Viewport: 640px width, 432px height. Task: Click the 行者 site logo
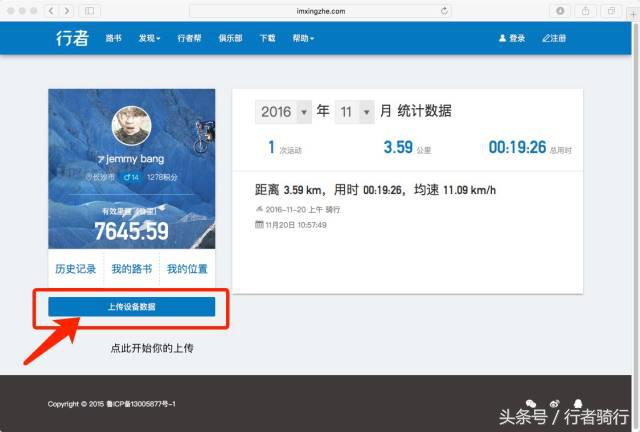[72, 38]
